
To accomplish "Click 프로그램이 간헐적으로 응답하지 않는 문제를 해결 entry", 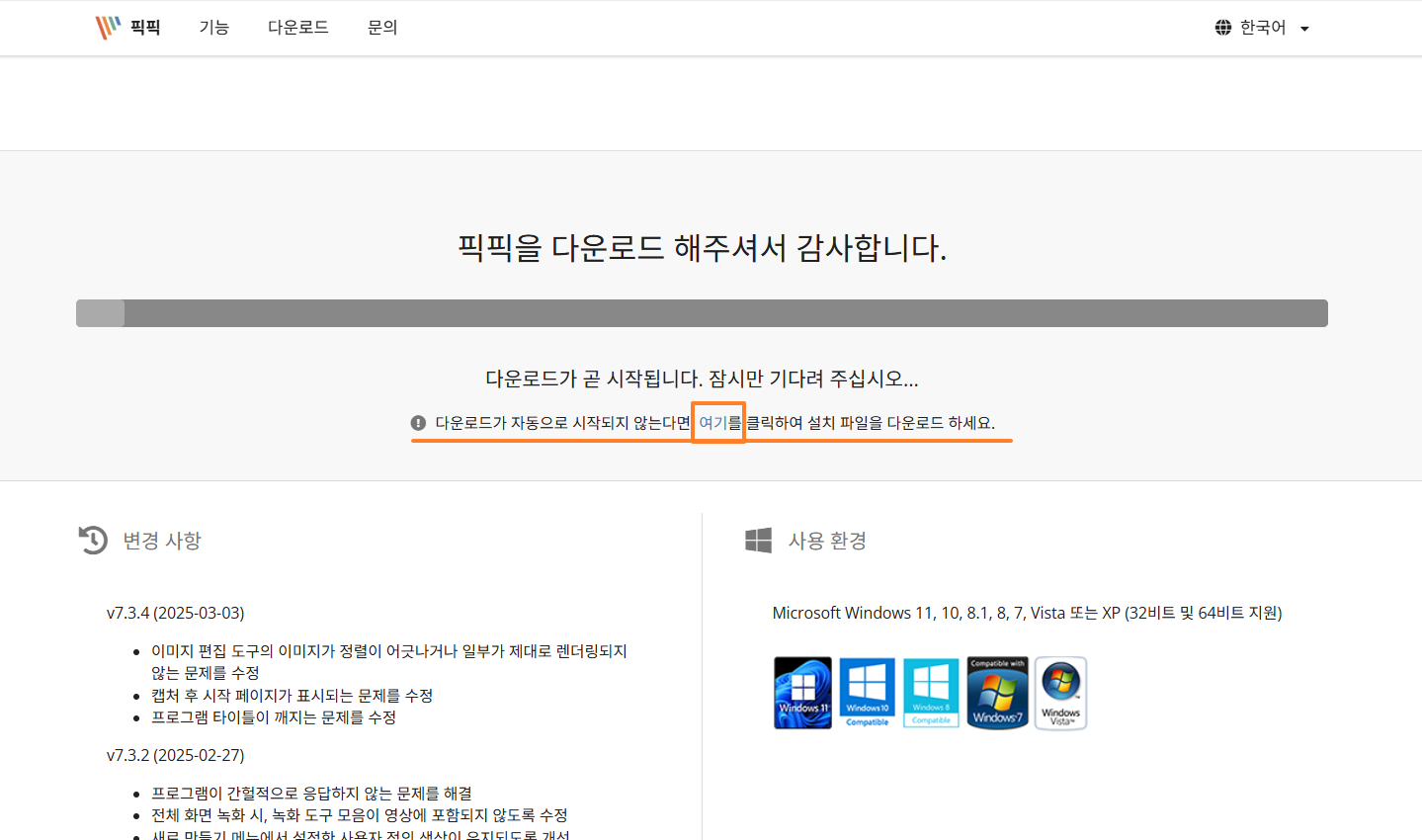I will pos(311,794).
